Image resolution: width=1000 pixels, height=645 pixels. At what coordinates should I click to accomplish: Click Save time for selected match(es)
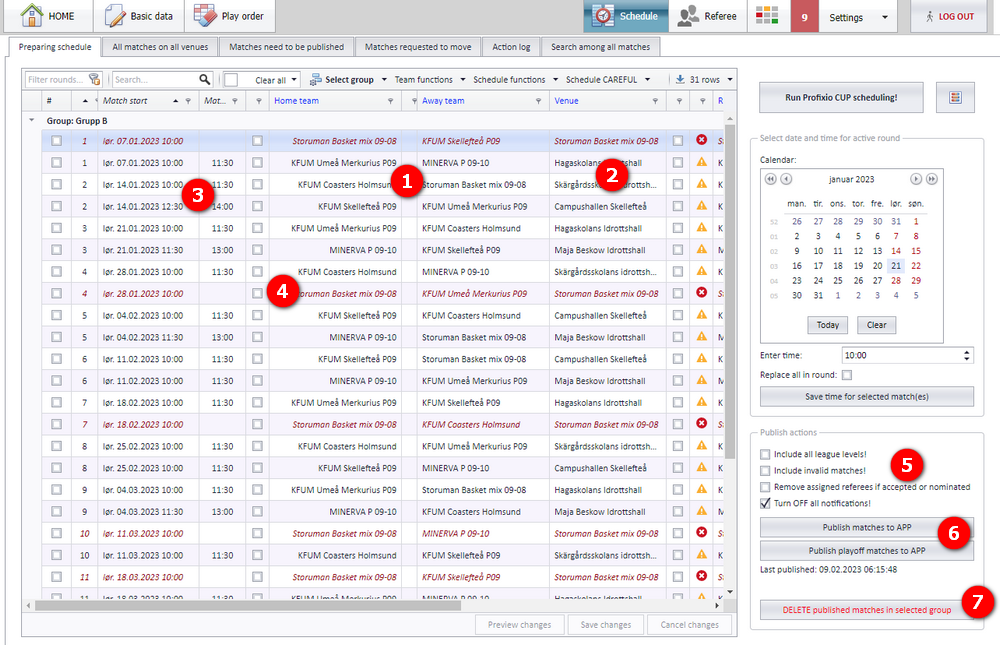click(866, 396)
